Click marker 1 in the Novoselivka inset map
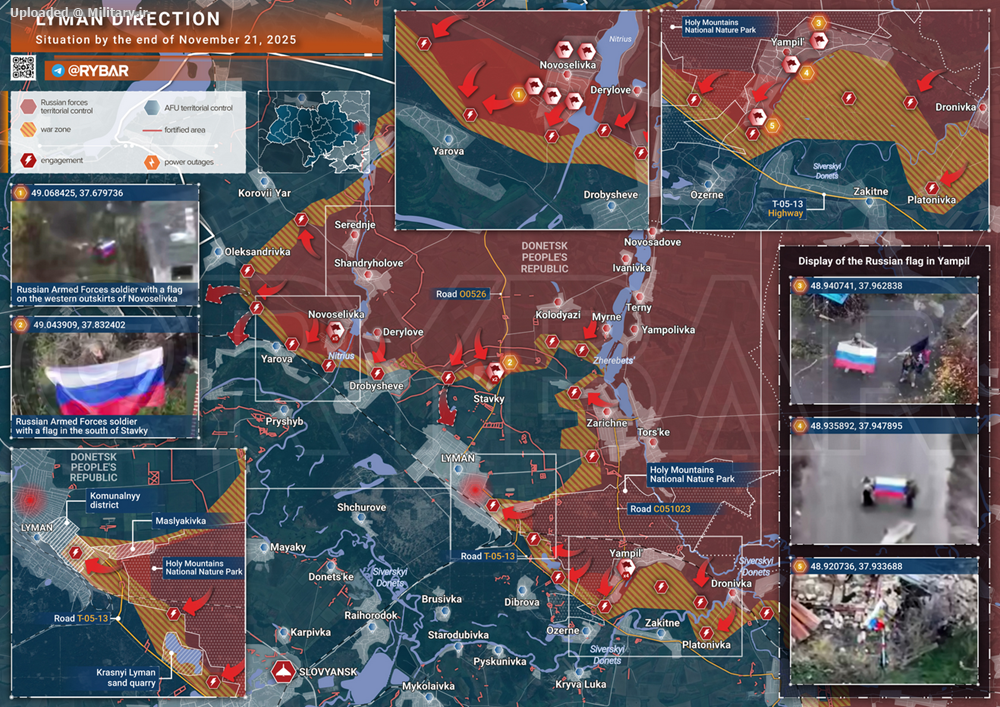The image size is (1000, 707). tap(518, 94)
